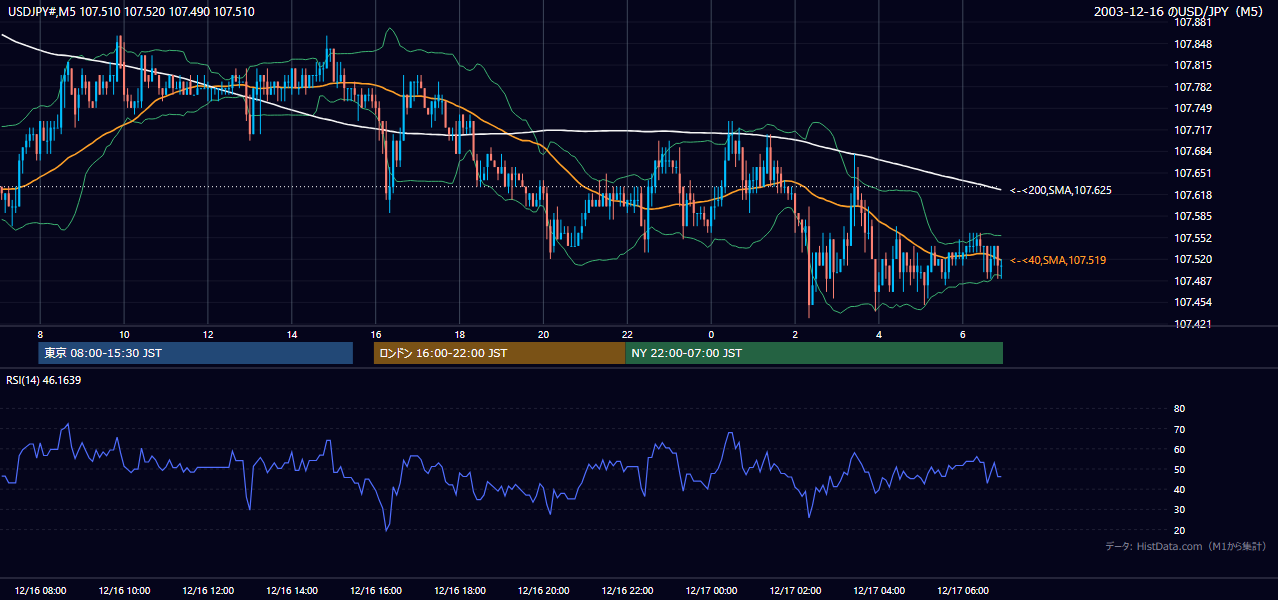Viewport: 1278px width, 600px height.
Task: Click the 12/16 14:00 date label
Action: (291, 590)
